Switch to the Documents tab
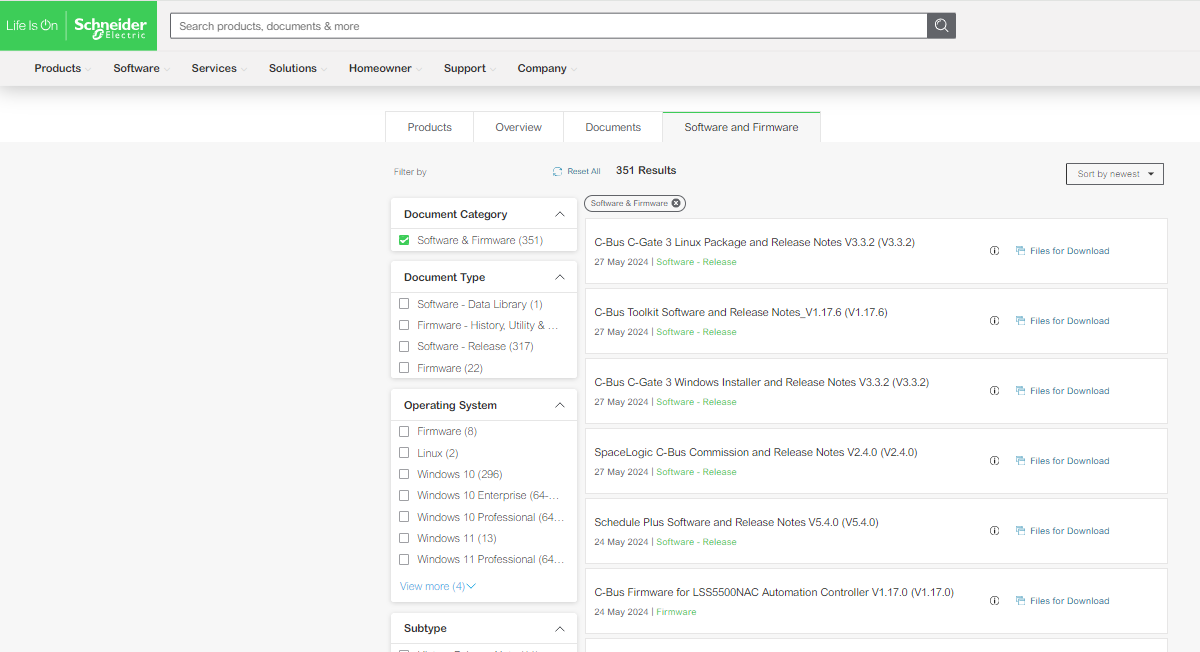Screen dimensions: 1200x652 click(x=613, y=127)
